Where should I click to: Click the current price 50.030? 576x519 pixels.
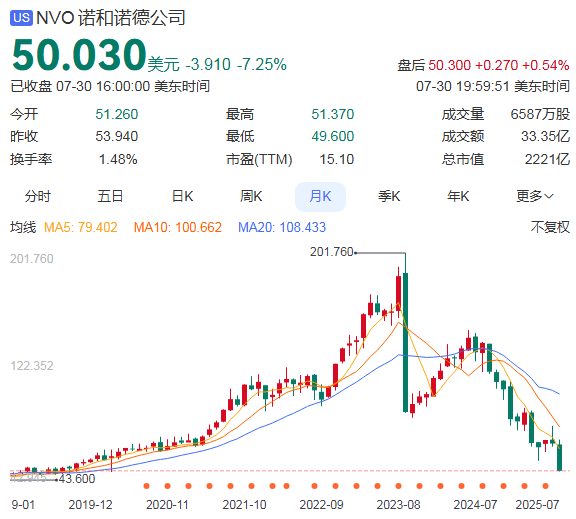[79, 55]
